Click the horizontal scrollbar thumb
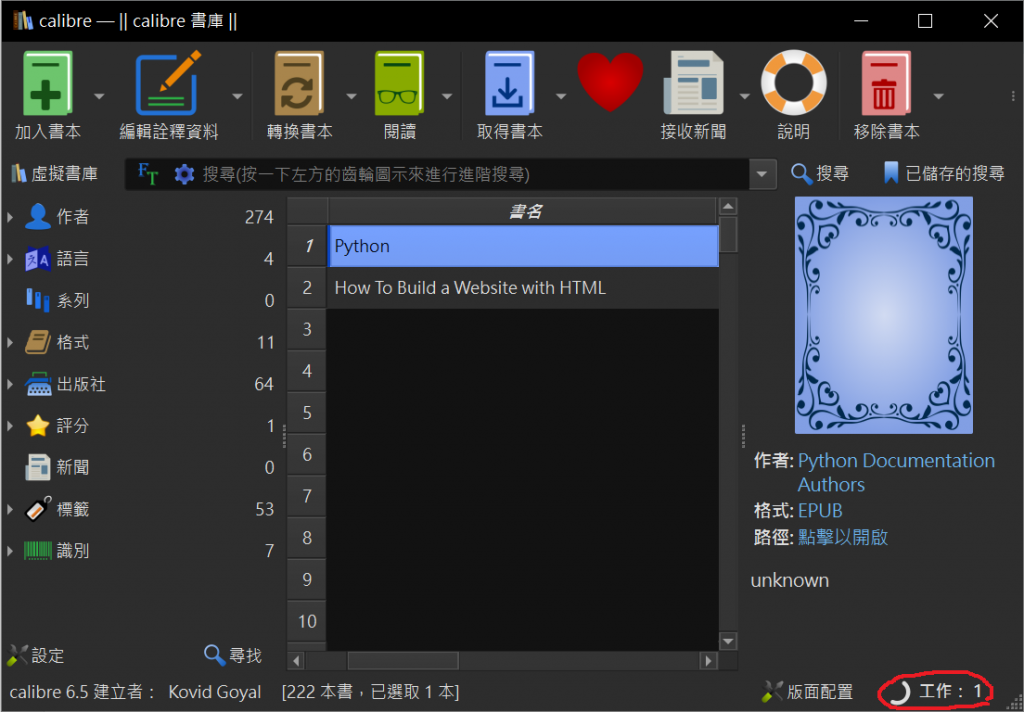This screenshot has height=712, width=1024. [403, 661]
